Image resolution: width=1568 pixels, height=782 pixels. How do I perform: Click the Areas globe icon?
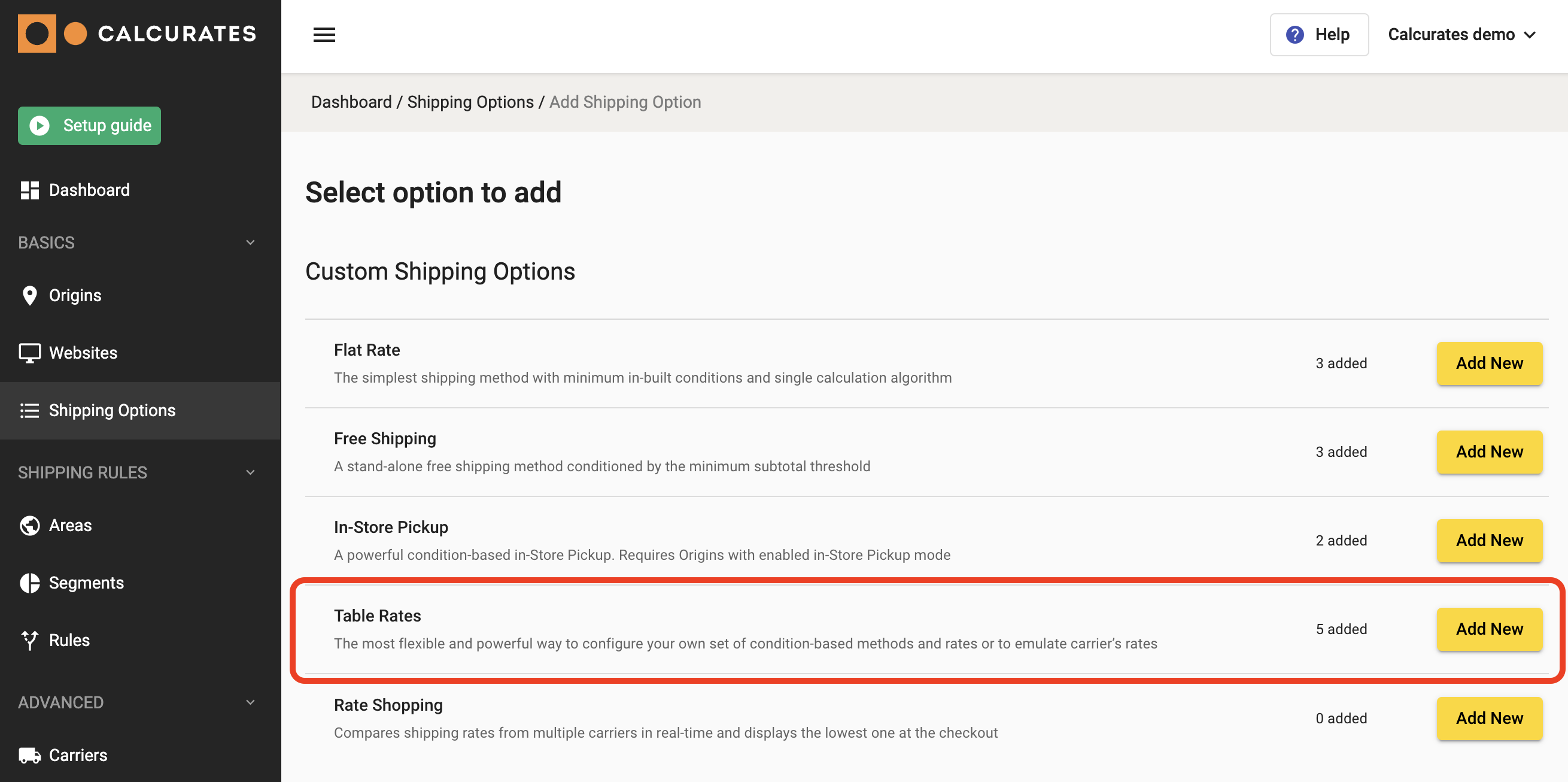[x=29, y=525]
